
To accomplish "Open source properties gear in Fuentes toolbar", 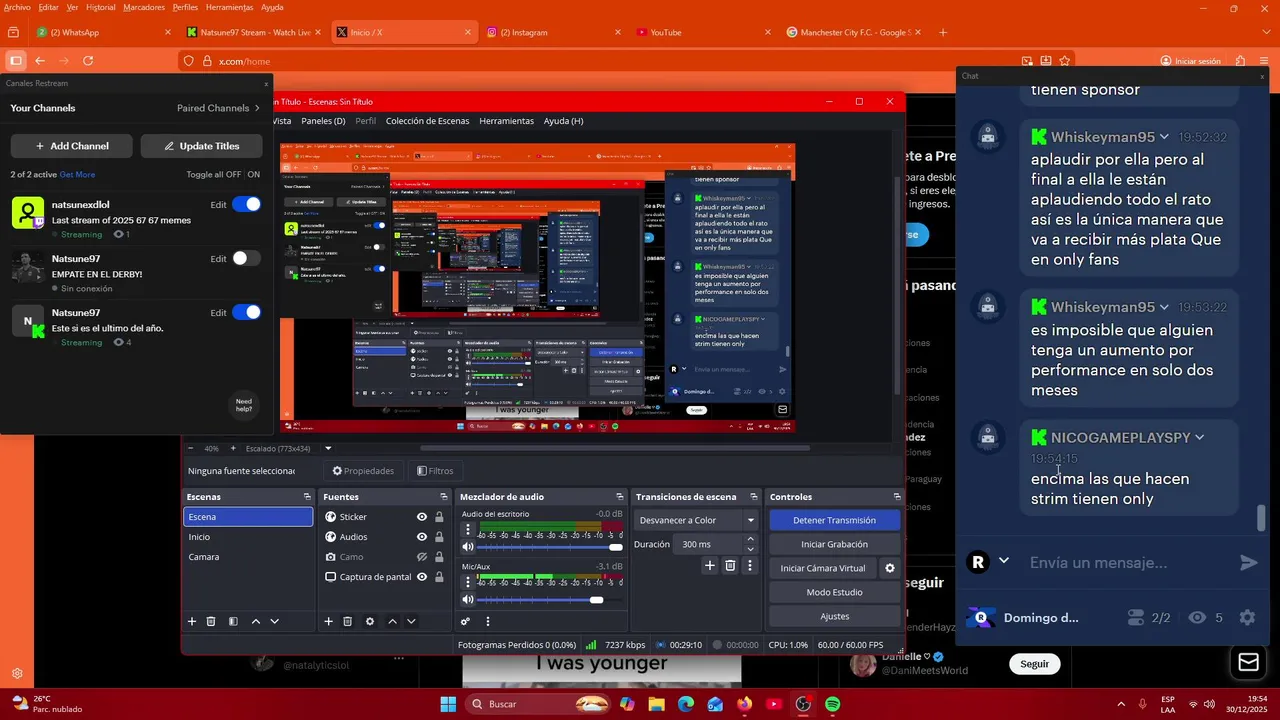I will tap(370, 621).
